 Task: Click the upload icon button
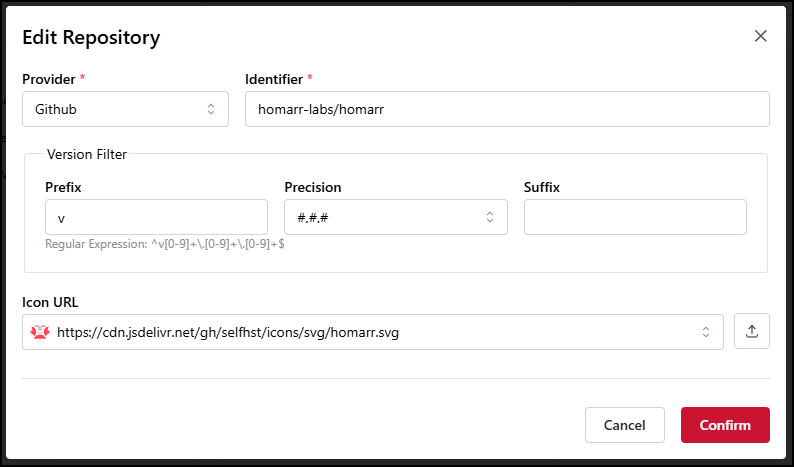tap(752, 332)
